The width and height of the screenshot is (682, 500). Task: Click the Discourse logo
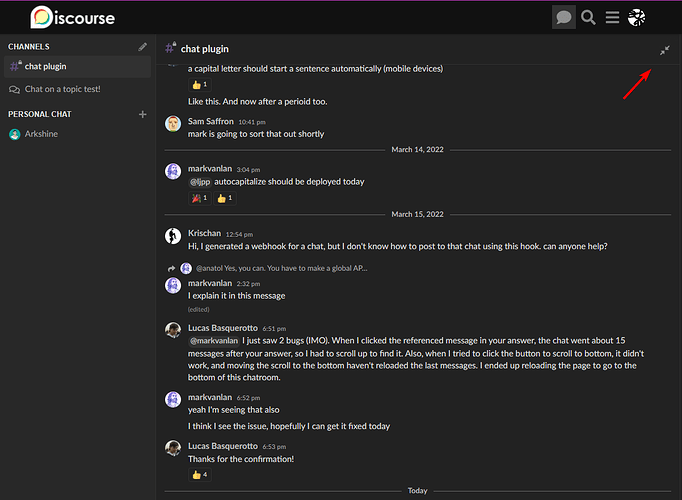(73, 17)
